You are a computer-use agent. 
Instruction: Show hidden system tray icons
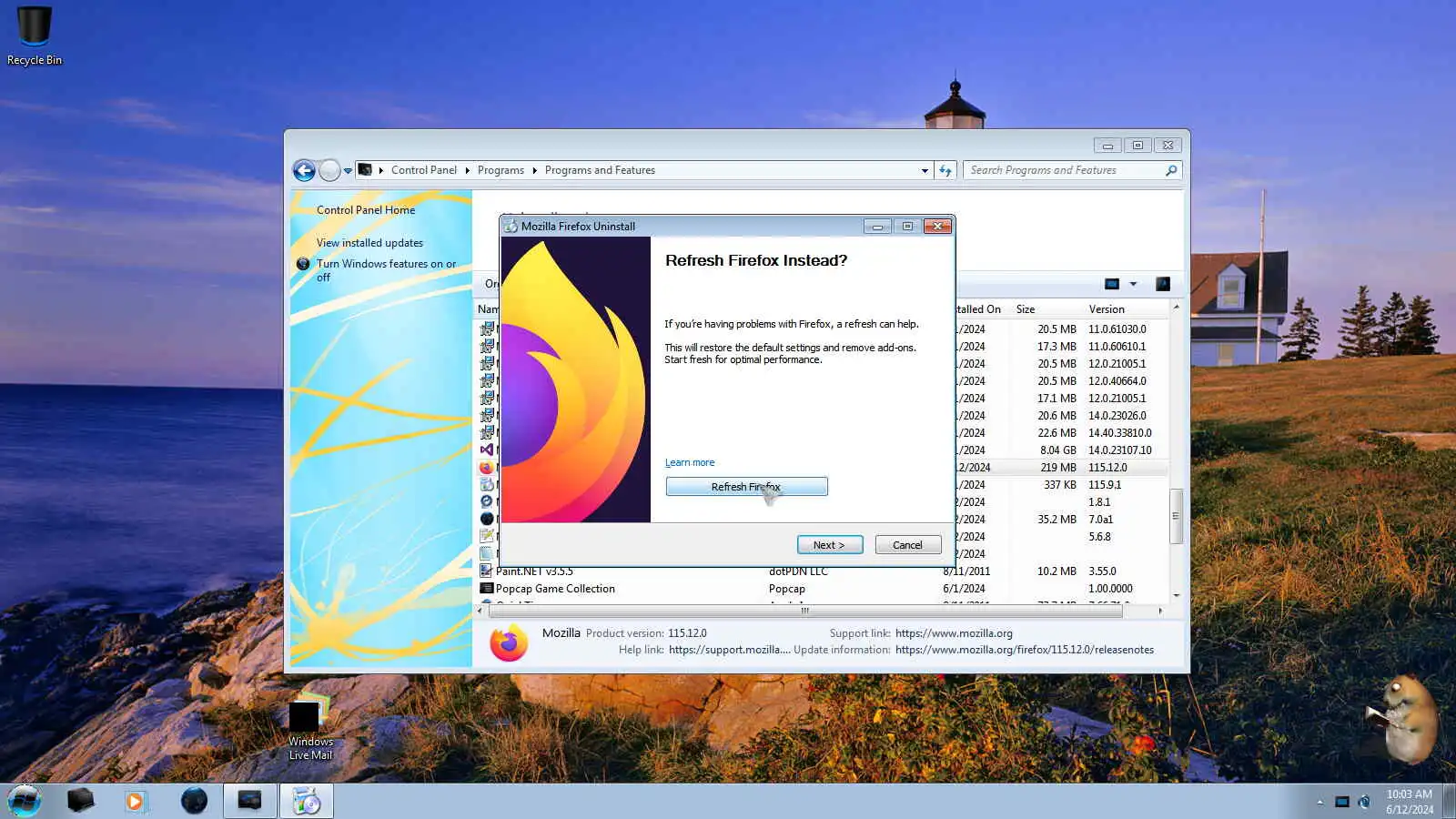[x=1319, y=802]
